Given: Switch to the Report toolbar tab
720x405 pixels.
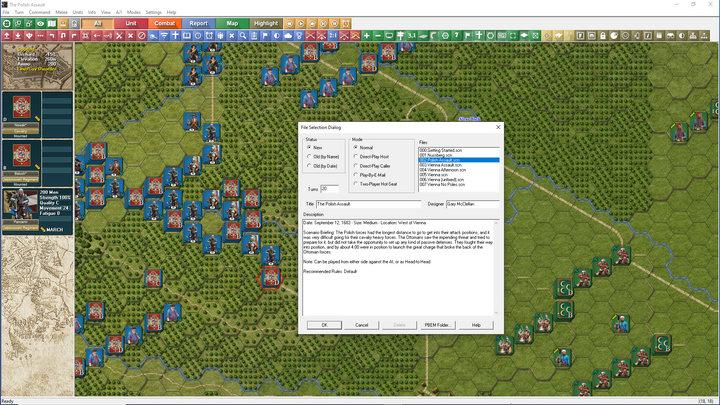Looking at the screenshot, I should [x=198, y=23].
